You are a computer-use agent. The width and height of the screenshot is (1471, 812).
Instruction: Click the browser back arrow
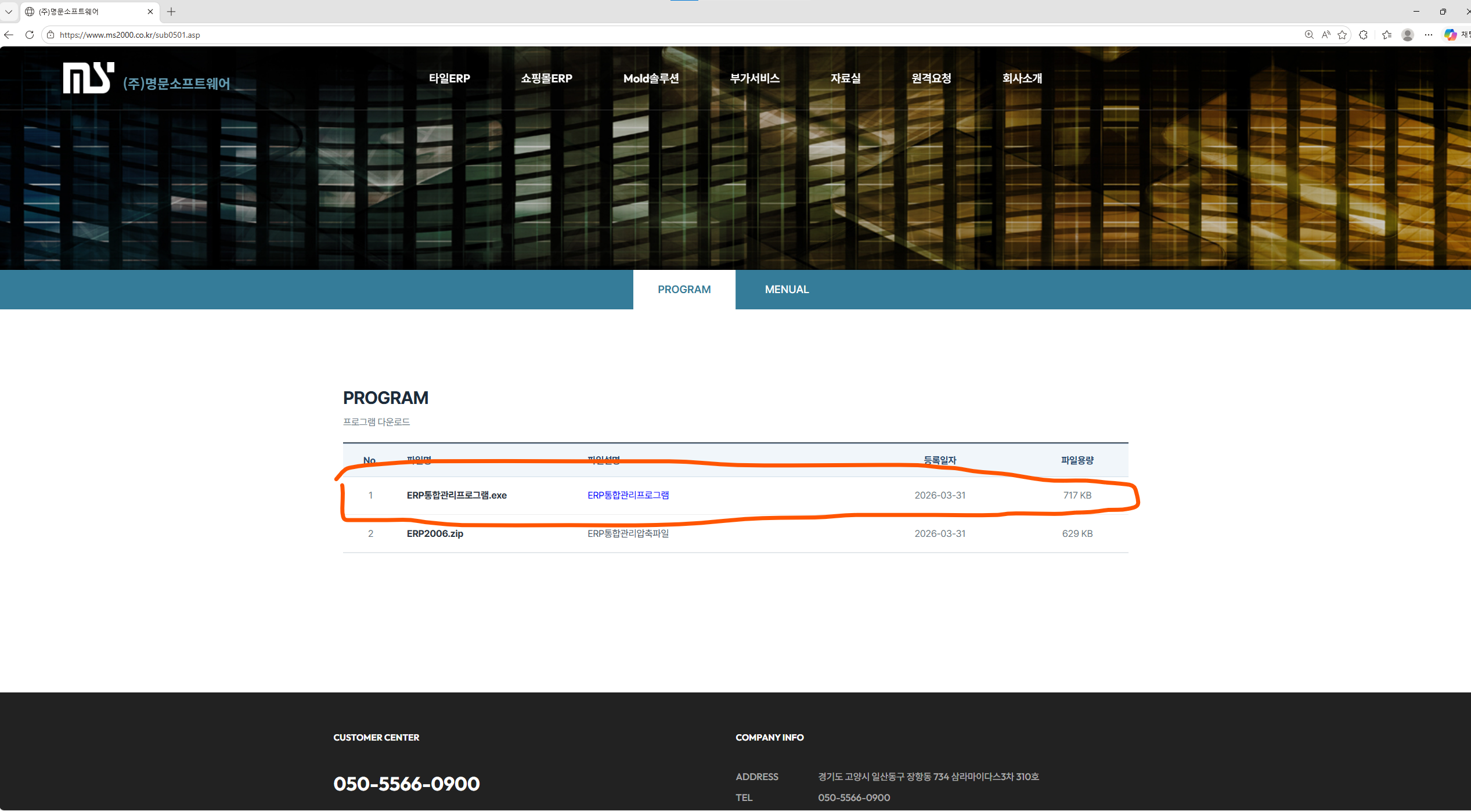(x=9, y=35)
